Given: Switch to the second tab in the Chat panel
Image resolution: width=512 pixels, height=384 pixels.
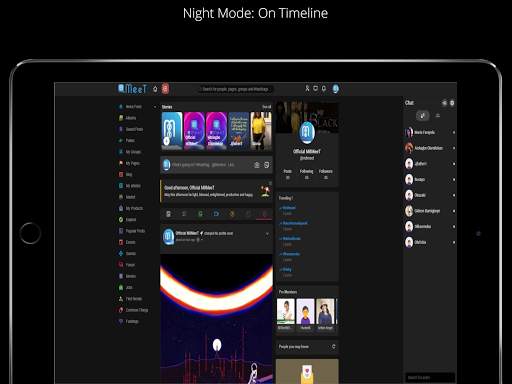Looking at the screenshot, I should click(438, 116).
